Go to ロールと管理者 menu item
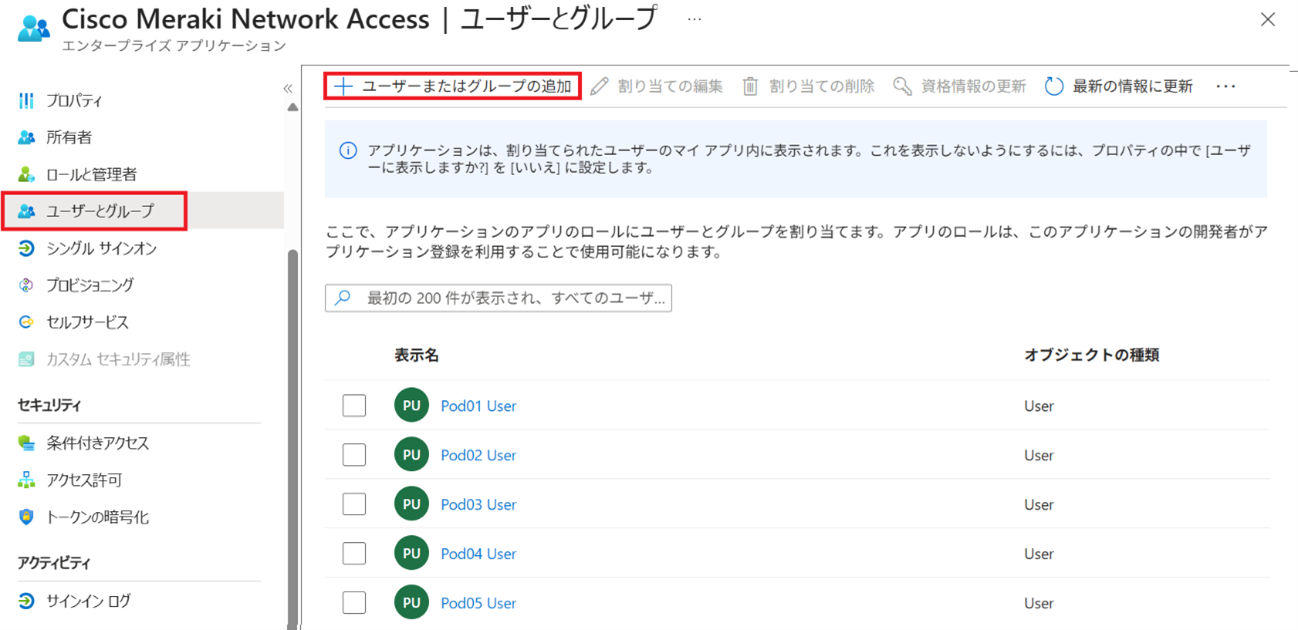This screenshot has width=1298, height=630. pos(91,174)
